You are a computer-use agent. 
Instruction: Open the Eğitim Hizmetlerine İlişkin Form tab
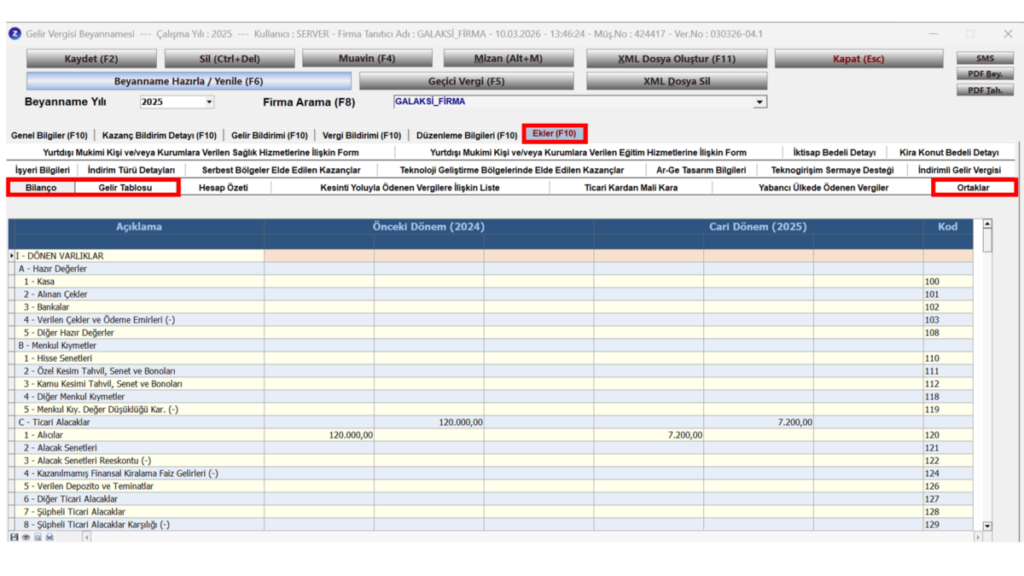coord(588,152)
